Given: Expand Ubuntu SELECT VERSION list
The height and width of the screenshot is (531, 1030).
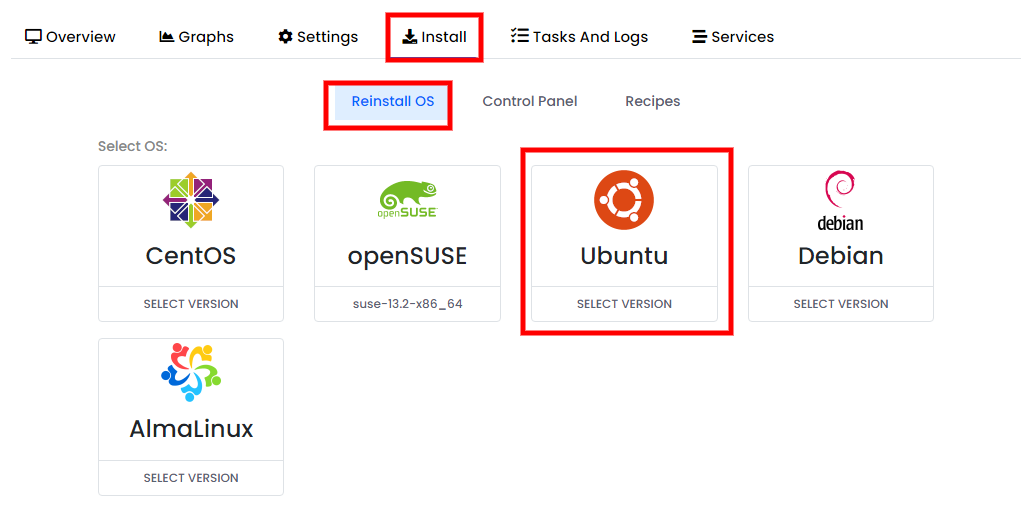Looking at the screenshot, I should point(624,304).
